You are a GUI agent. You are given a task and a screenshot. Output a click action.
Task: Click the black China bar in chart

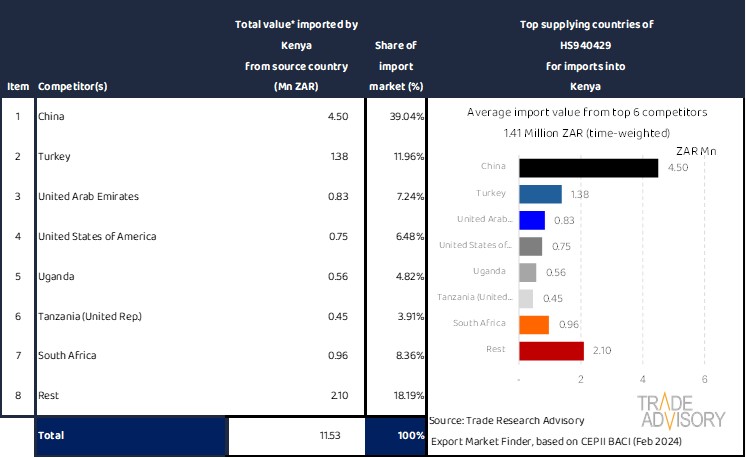(588, 168)
